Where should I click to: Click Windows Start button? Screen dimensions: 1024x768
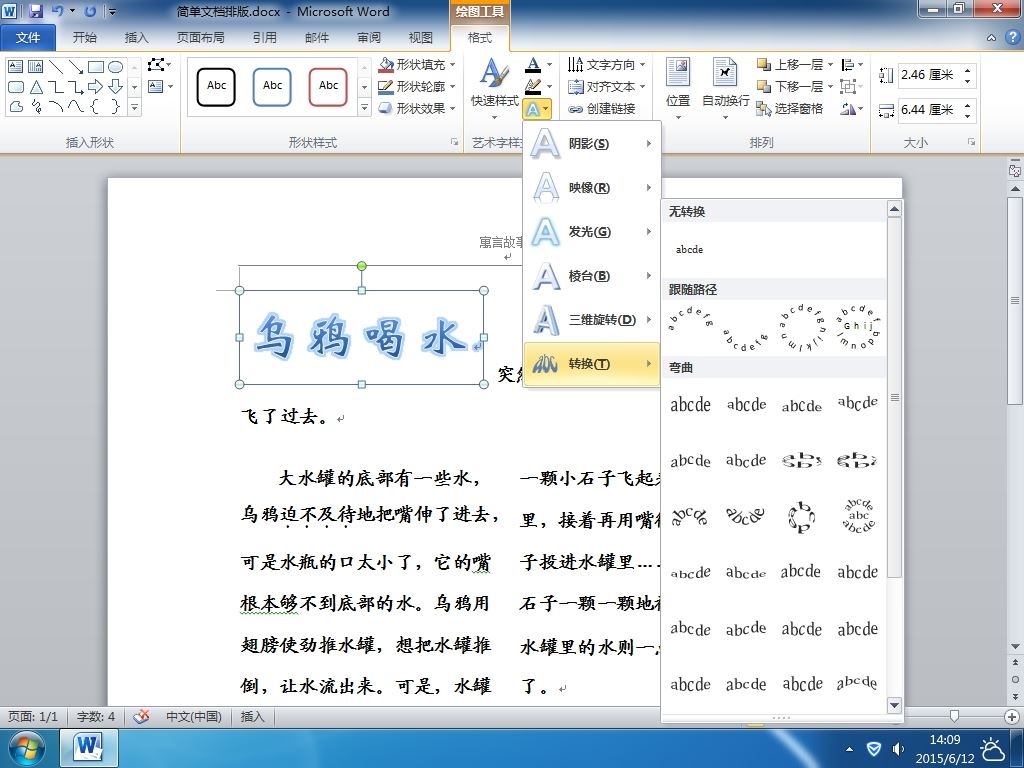pyautogui.click(x=25, y=748)
